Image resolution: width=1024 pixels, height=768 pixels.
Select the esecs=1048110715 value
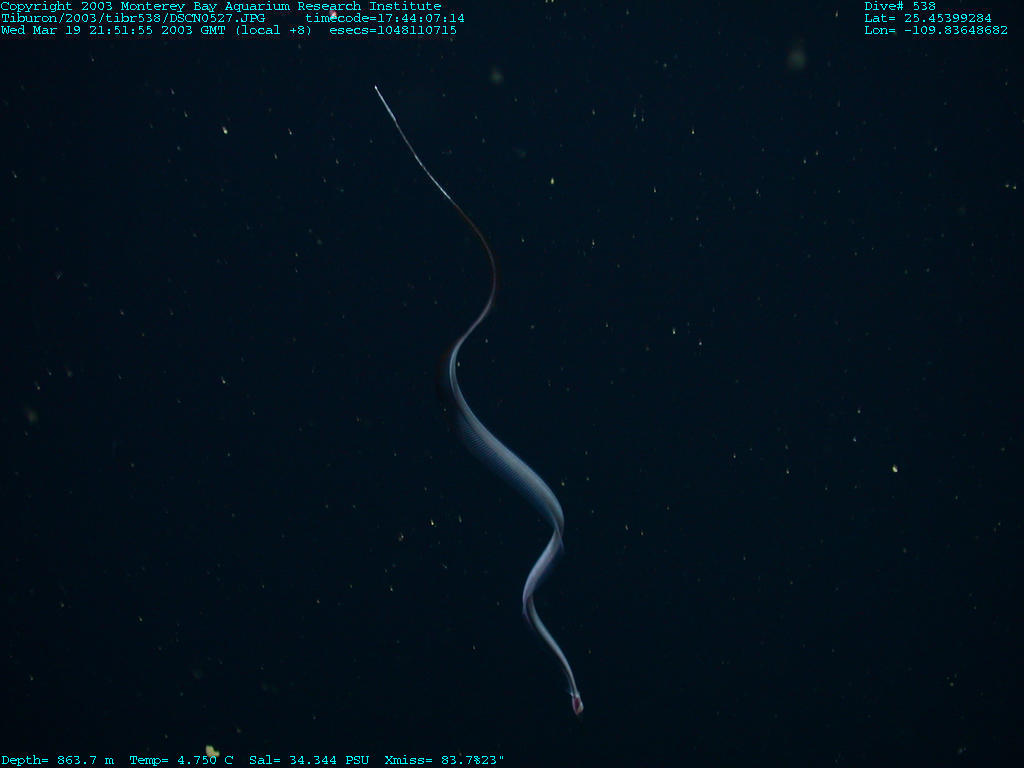(x=393, y=31)
